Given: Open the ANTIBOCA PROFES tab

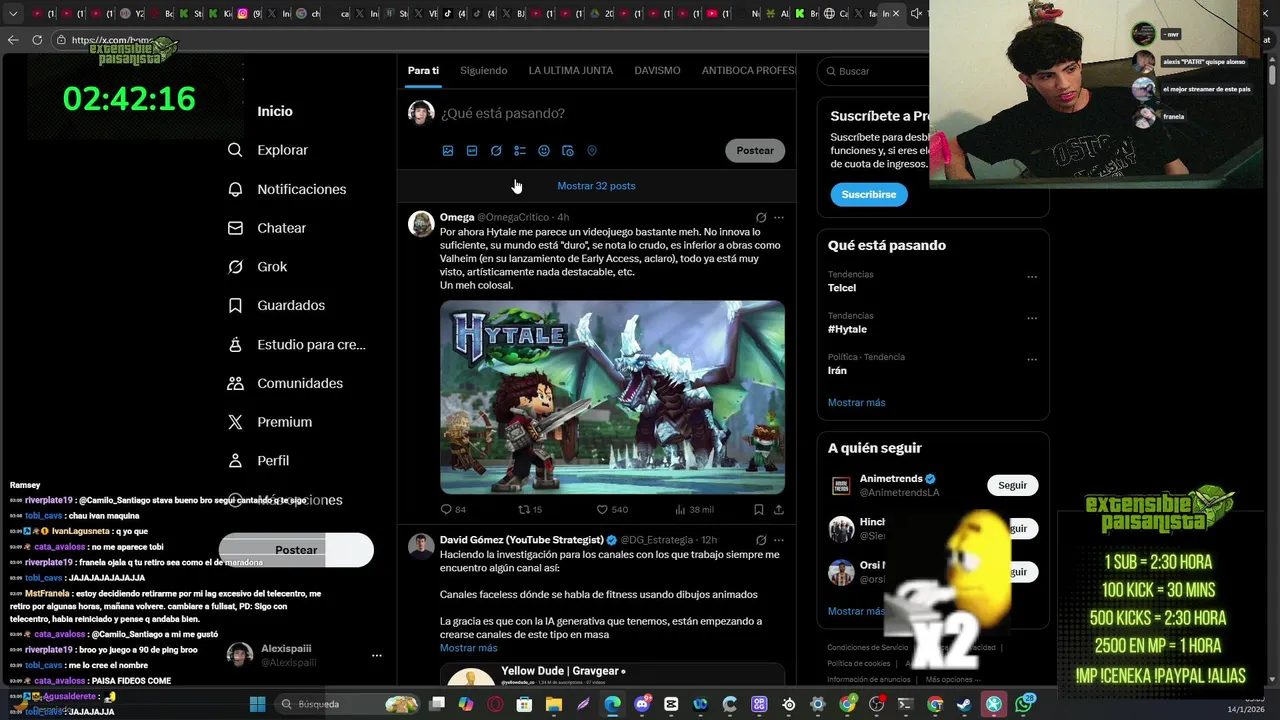Looking at the screenshot, I should pos(749,71).
